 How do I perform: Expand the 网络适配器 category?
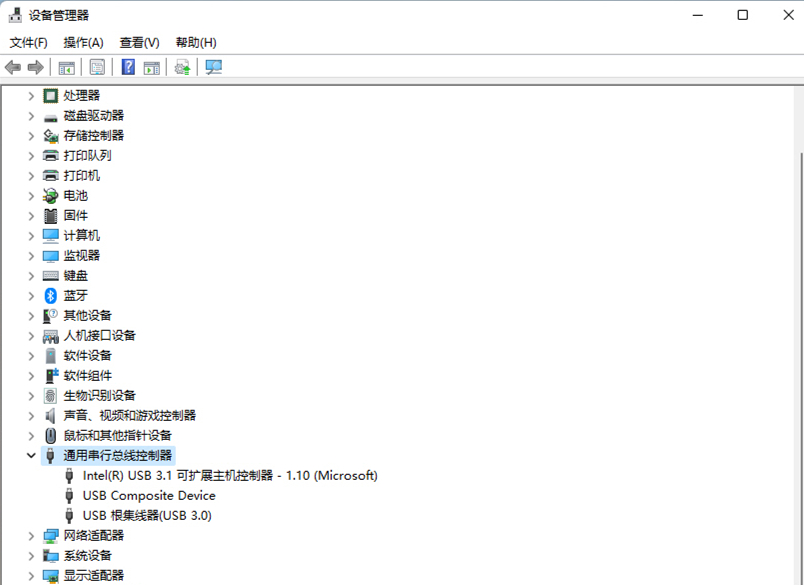click(x=31, y=535)
